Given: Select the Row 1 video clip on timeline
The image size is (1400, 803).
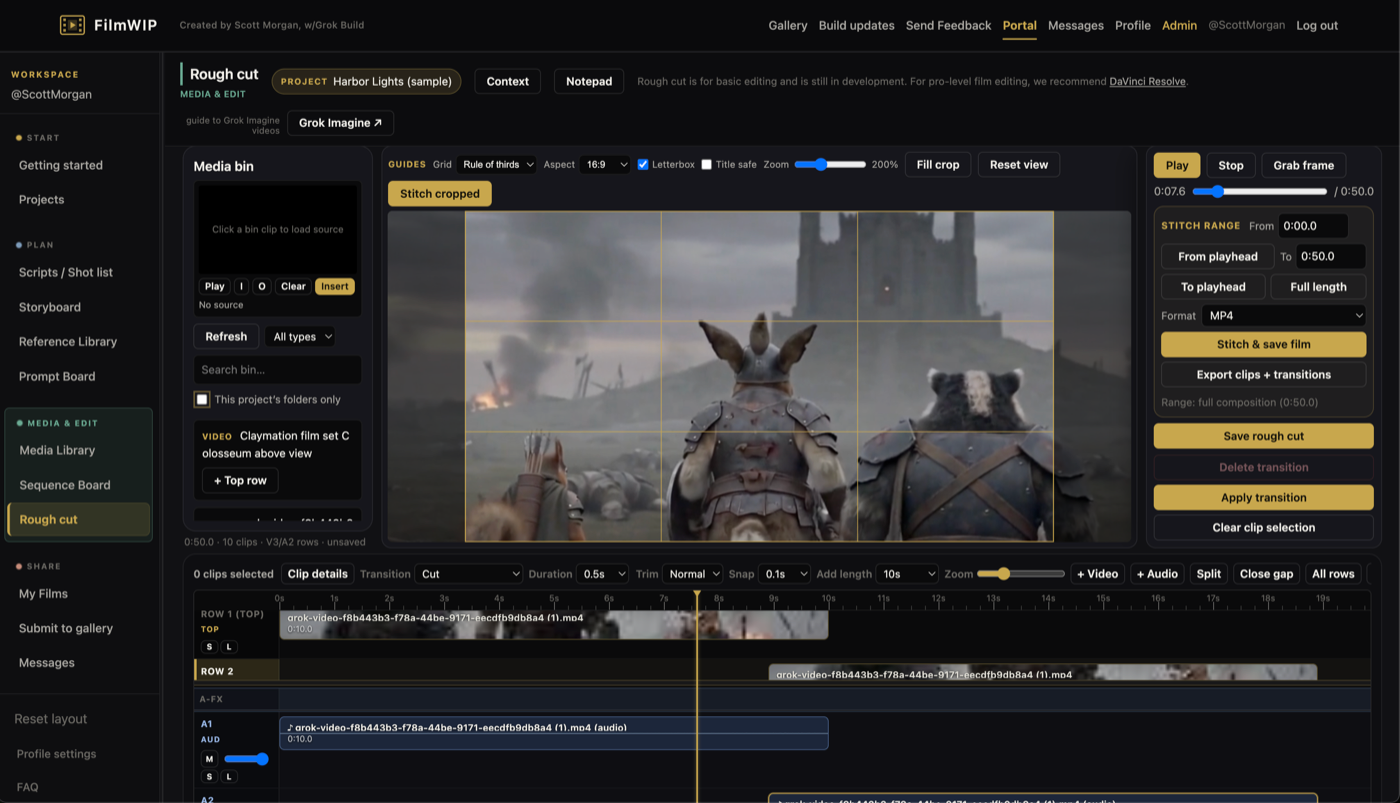Looking at the screenshot, I should point(553,624).
